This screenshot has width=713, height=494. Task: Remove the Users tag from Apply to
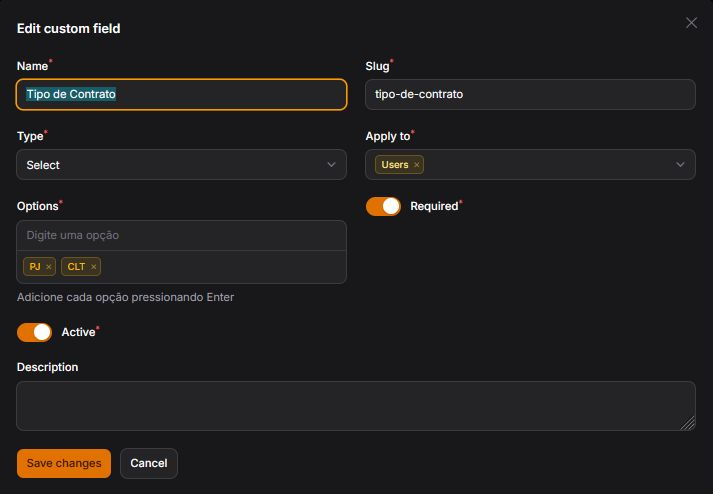pos(417,165)
